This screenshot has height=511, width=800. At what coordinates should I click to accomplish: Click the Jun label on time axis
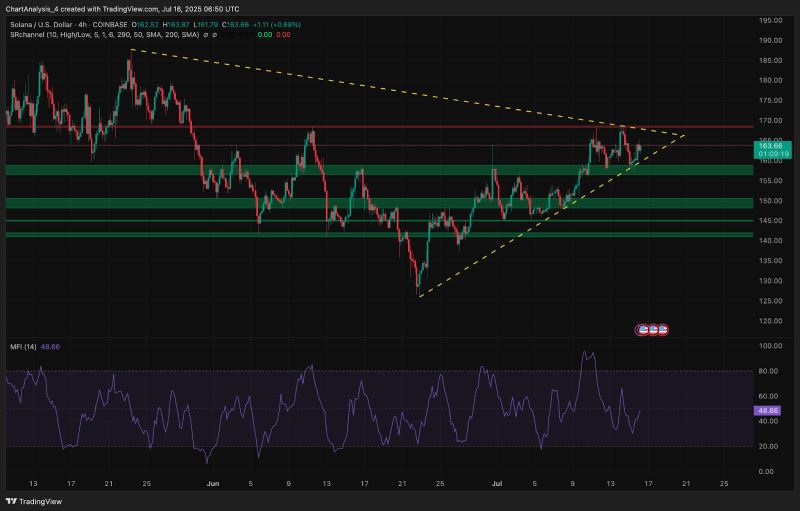pos(212,482)
